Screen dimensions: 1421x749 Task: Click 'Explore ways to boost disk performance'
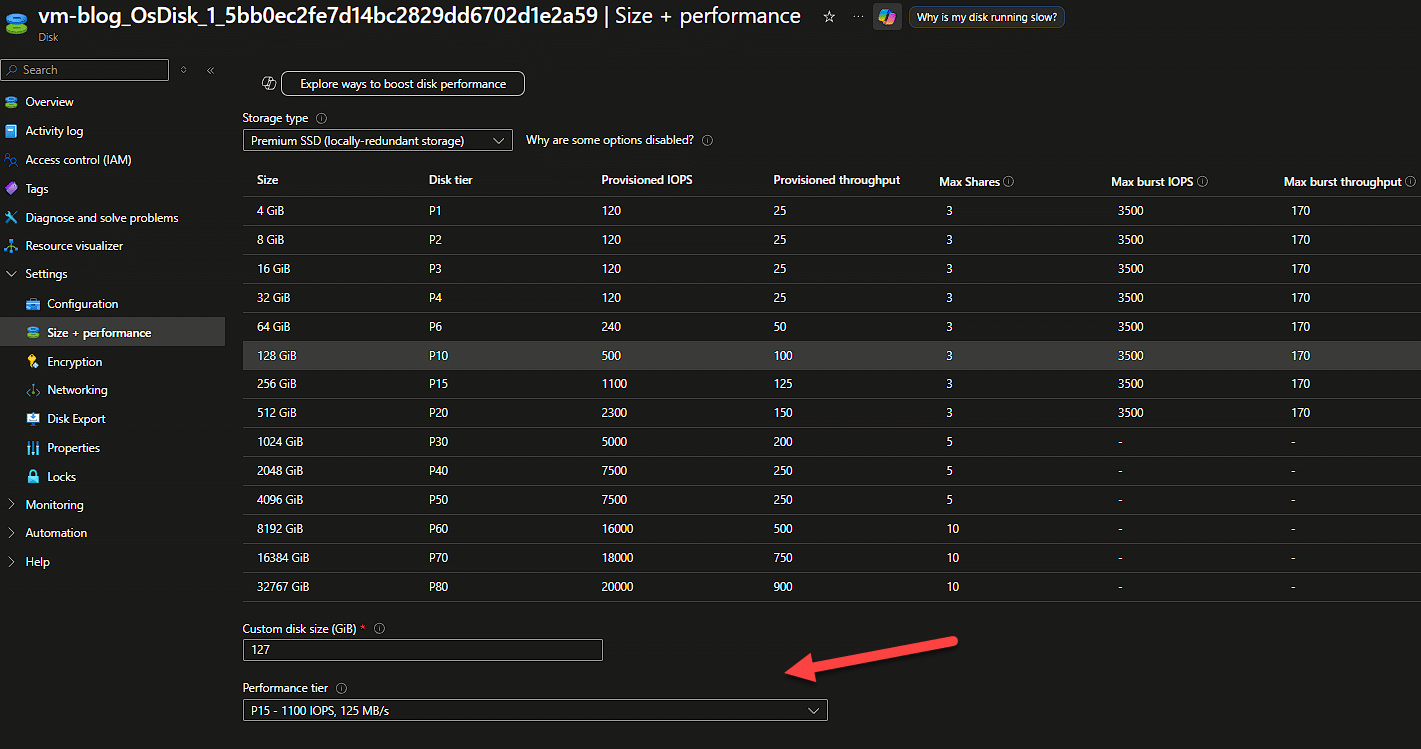[403, 83]
